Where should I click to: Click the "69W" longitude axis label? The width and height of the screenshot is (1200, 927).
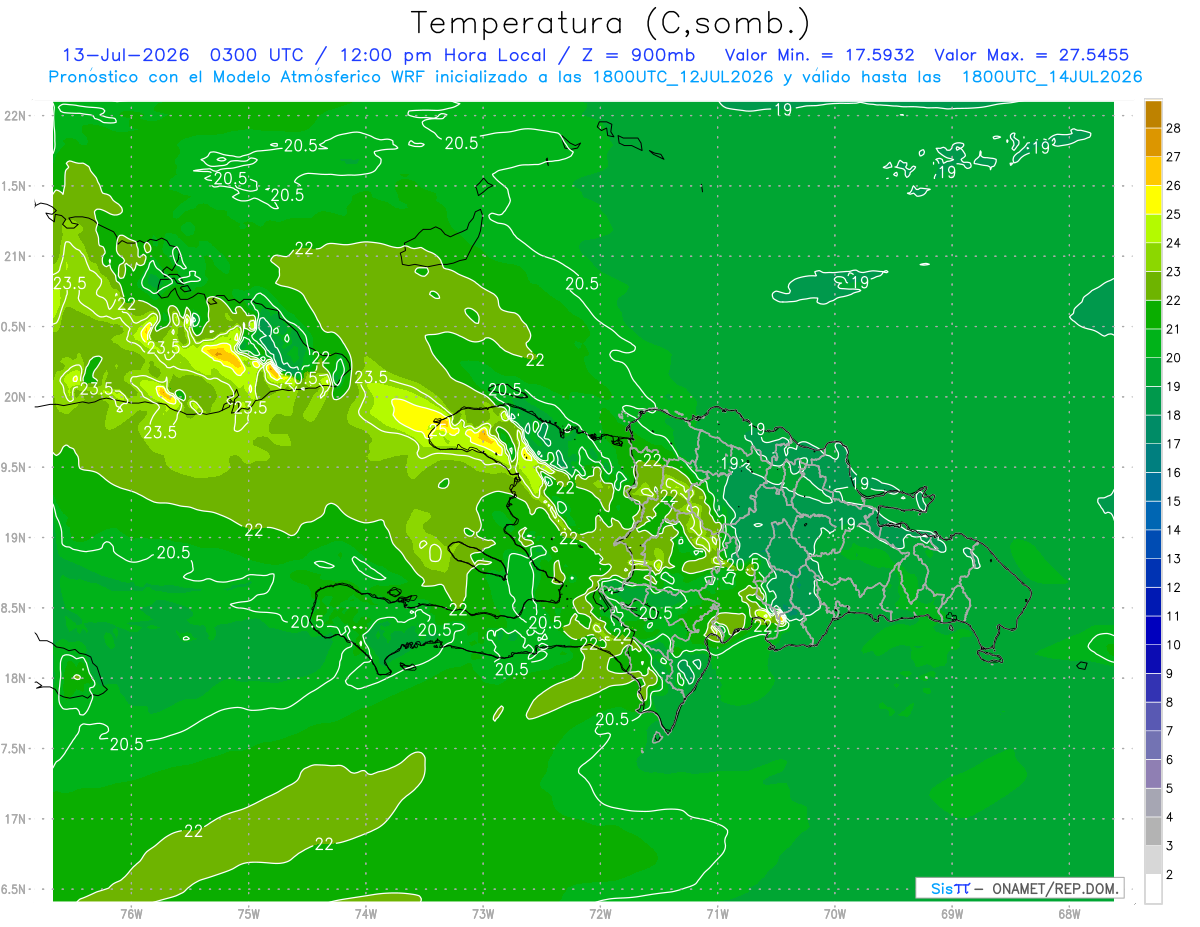(952, 913)
